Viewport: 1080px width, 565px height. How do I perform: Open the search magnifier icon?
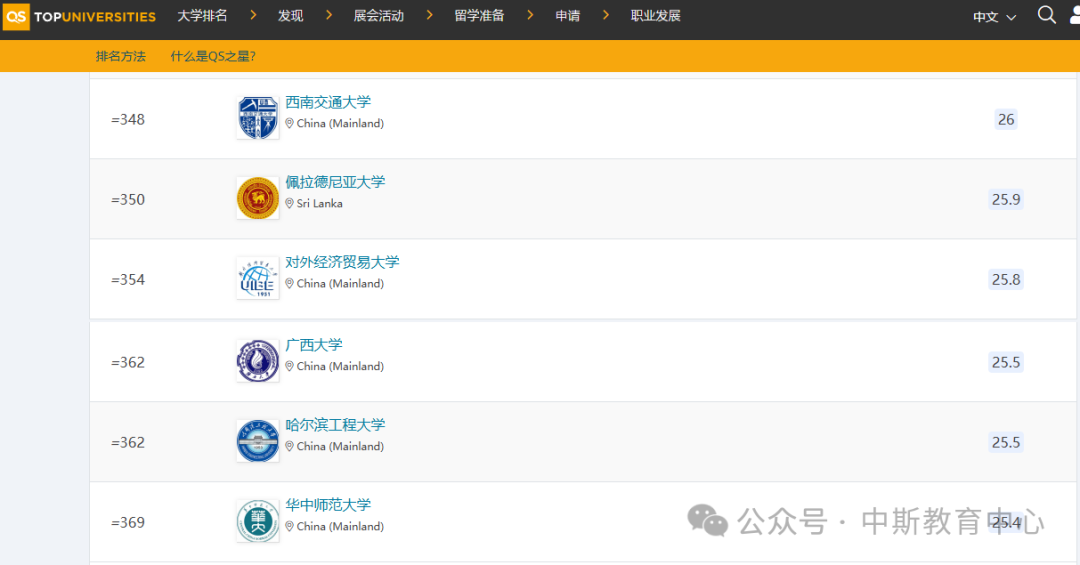pyautogui.click(x=1046, y=15)
